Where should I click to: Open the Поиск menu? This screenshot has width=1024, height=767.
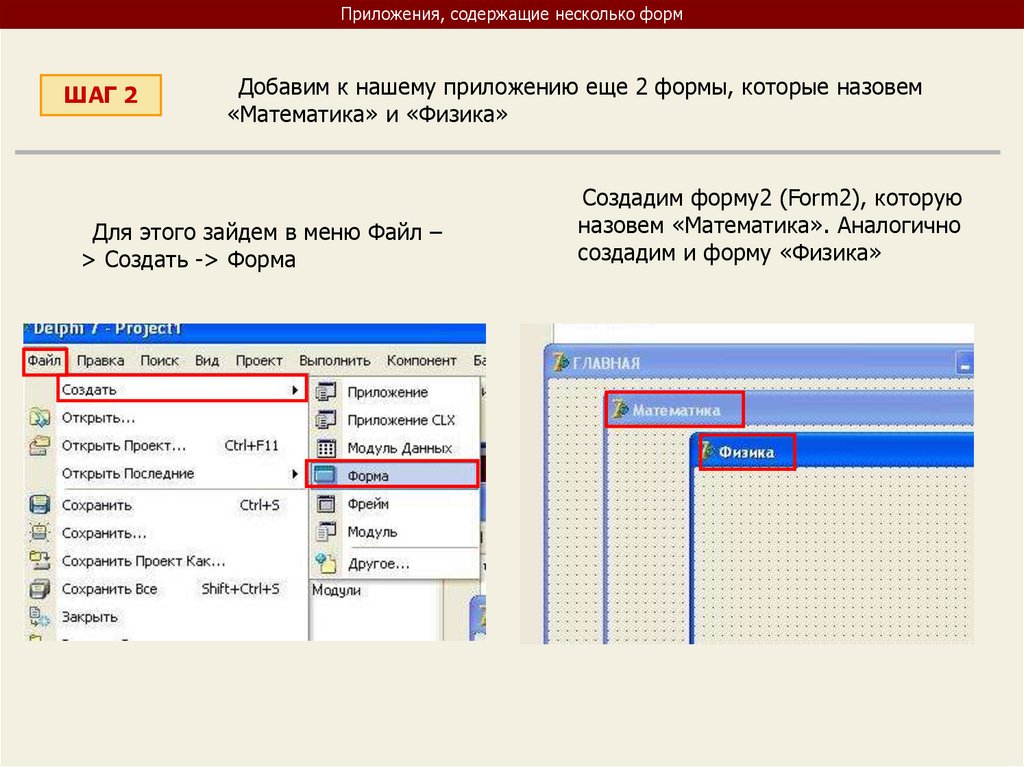click(x=159, y=361)
